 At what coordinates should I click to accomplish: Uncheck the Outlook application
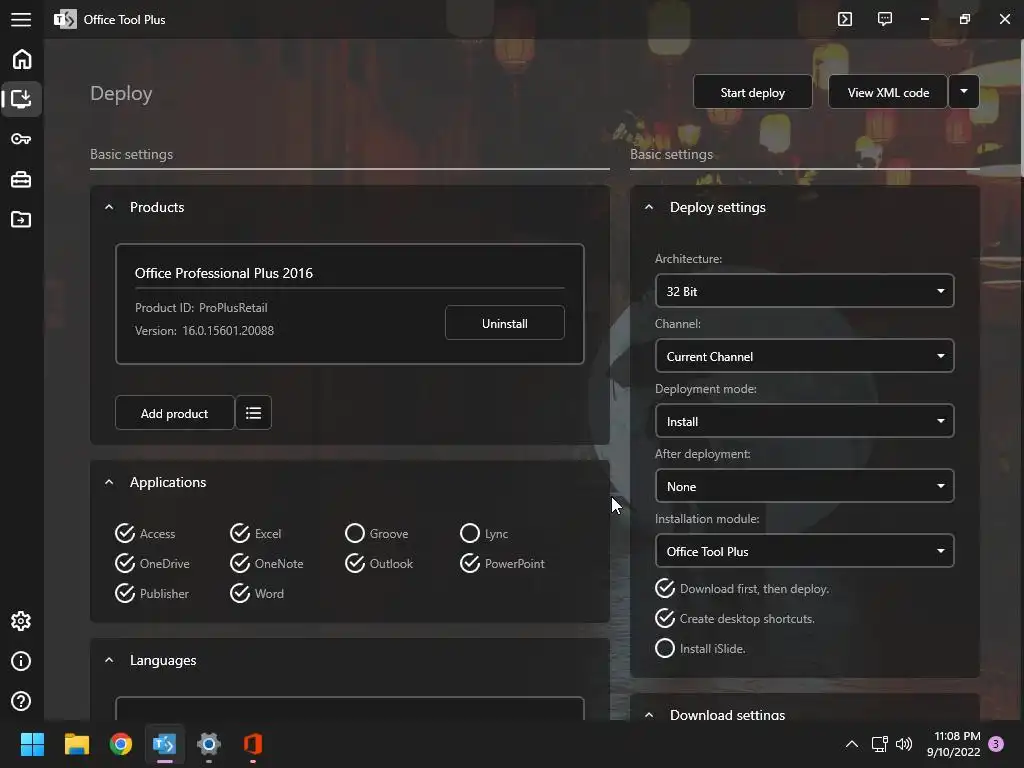click(x=379, y=564)
